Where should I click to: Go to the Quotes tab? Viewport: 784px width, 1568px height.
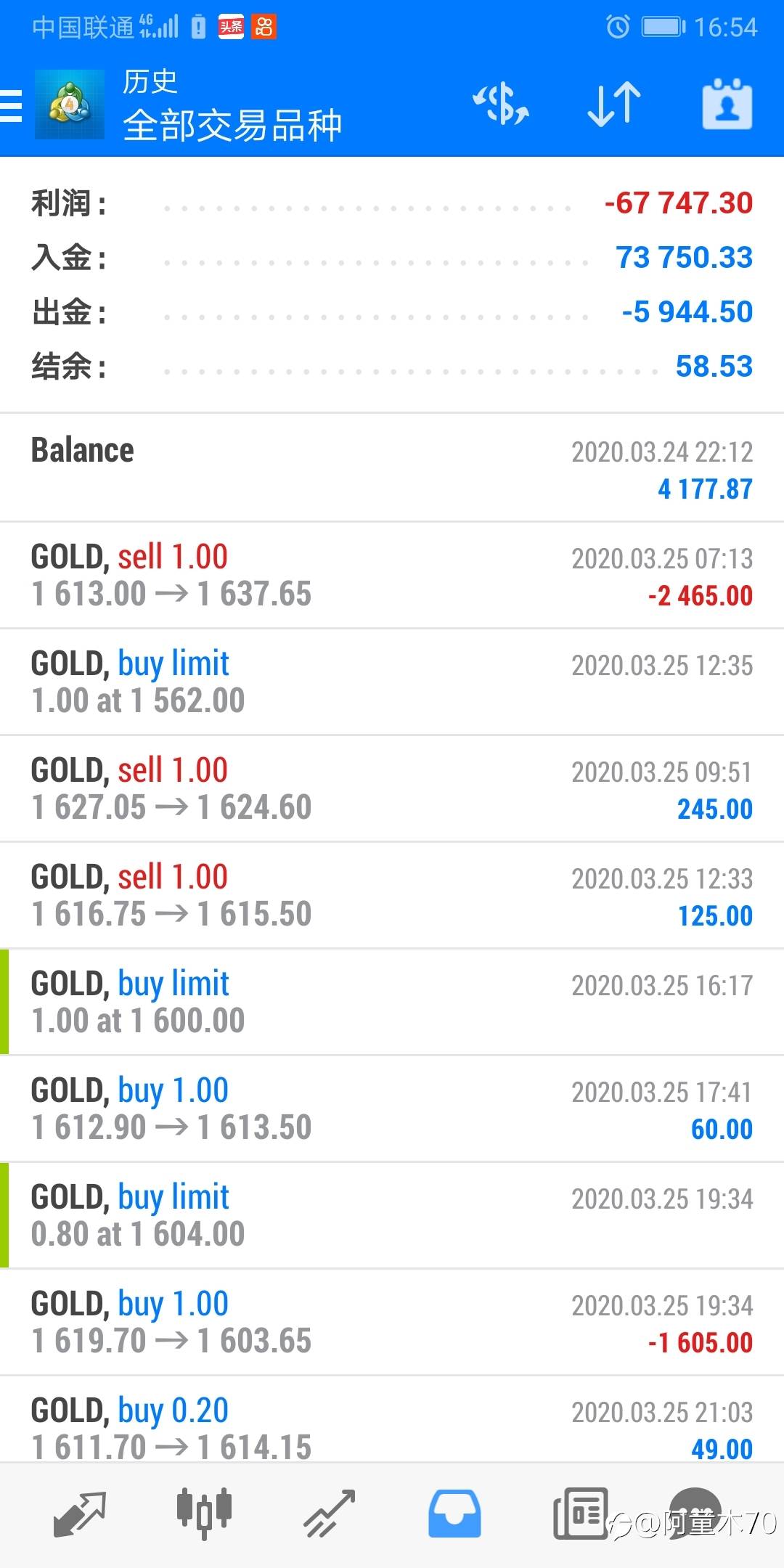(x=80, y=1514)
